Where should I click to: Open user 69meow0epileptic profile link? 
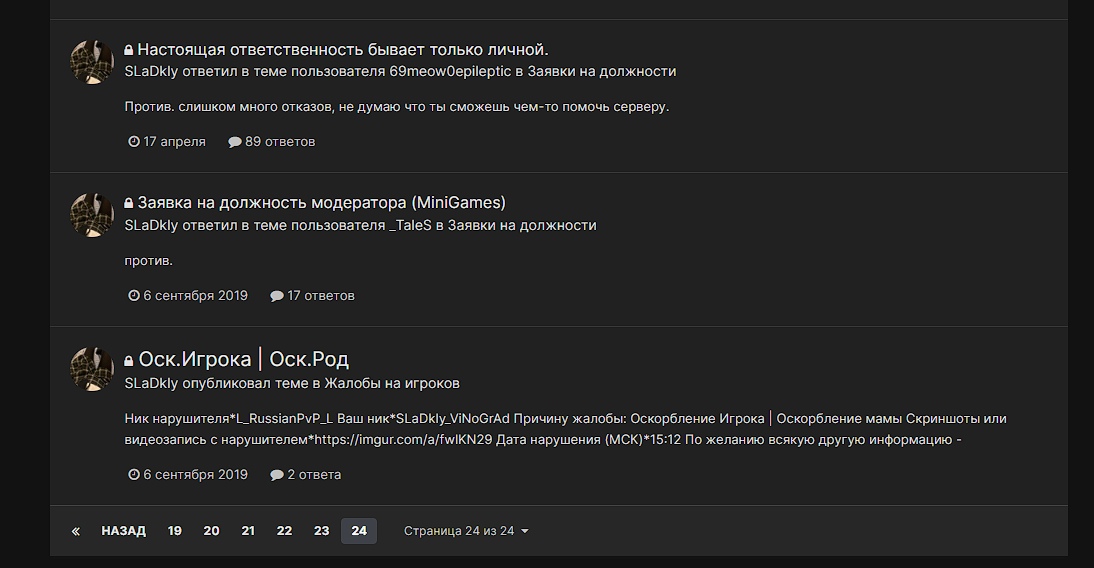pos(450,71)
